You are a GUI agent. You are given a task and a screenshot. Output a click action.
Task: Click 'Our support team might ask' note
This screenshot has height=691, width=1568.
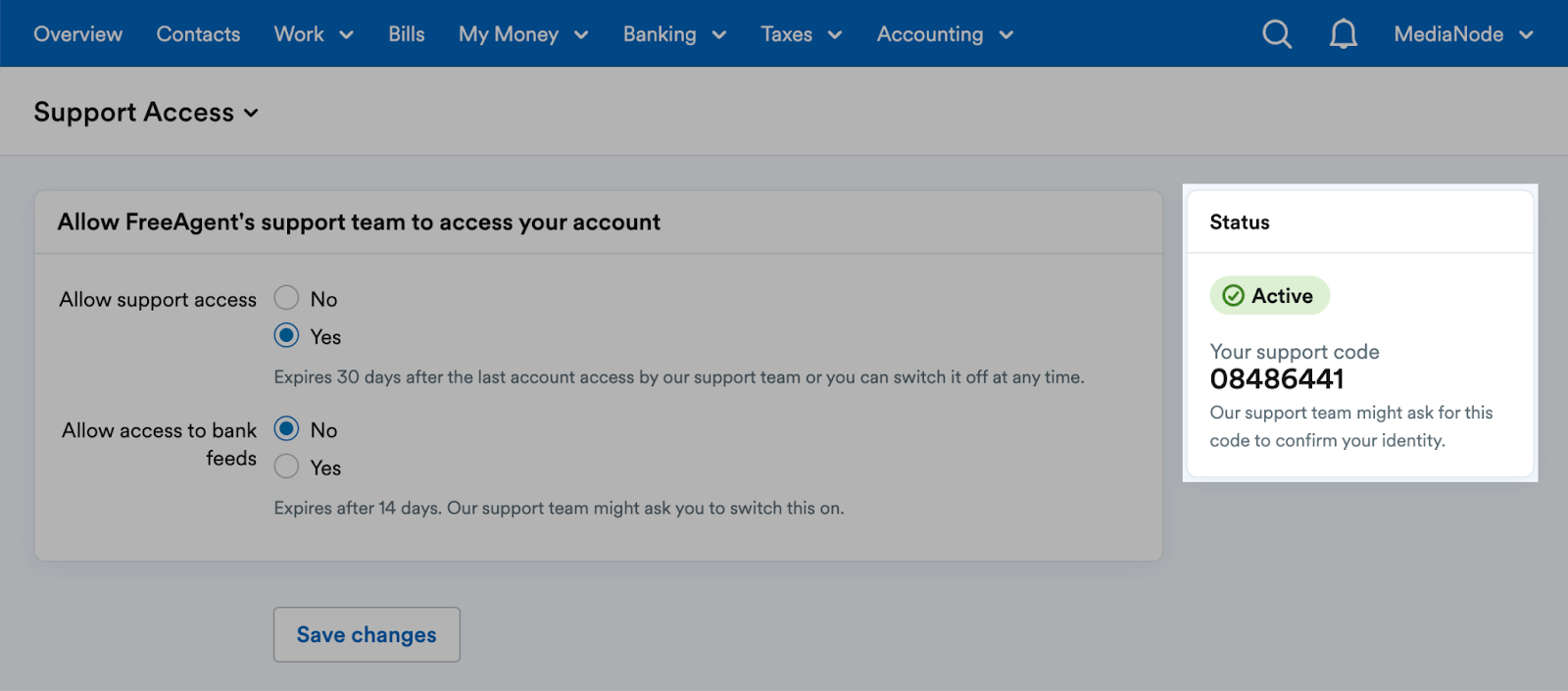click(1351, 426)
